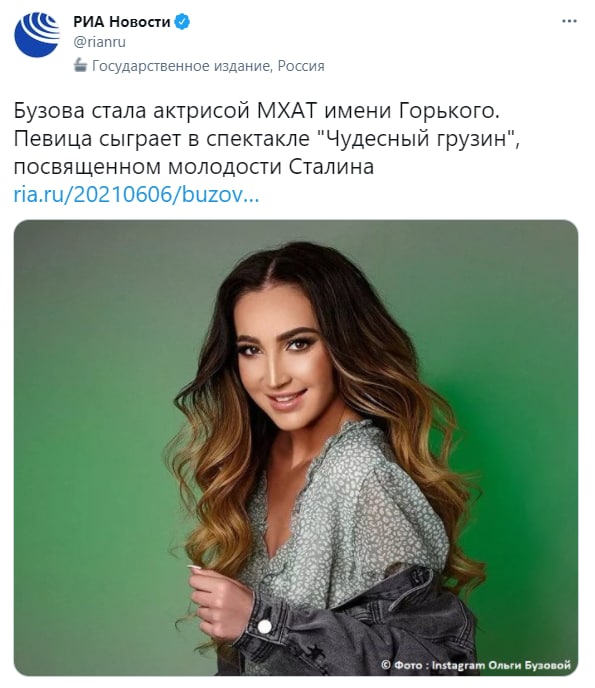The image size is (595, 688).
Task: Click the word Россия in media label
Action: point(301,66)
